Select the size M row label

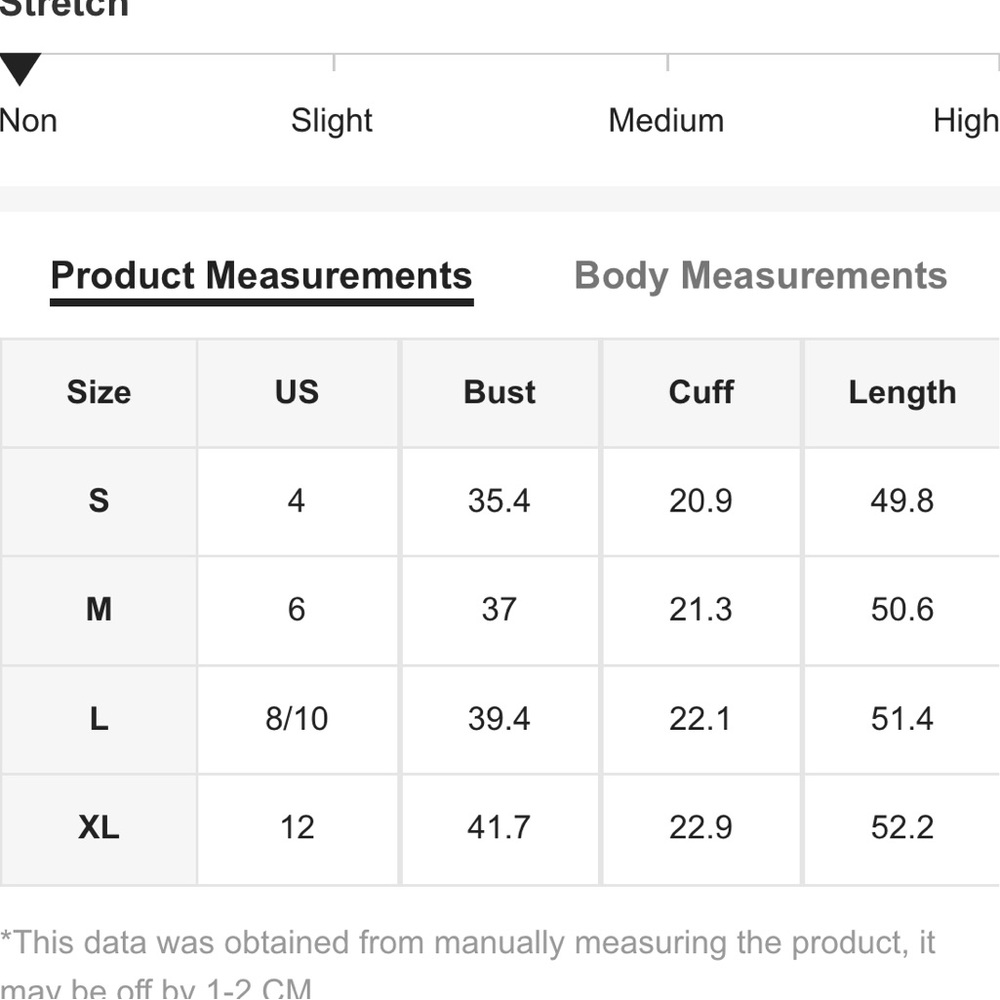99,609
